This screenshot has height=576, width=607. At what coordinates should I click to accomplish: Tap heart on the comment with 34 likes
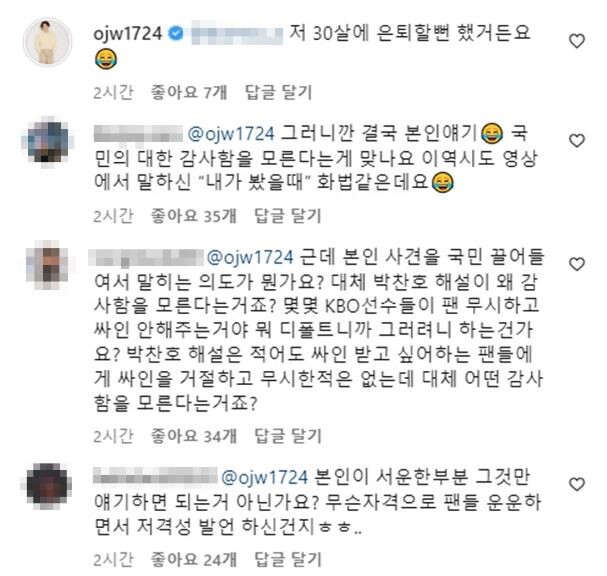(577, 264)
